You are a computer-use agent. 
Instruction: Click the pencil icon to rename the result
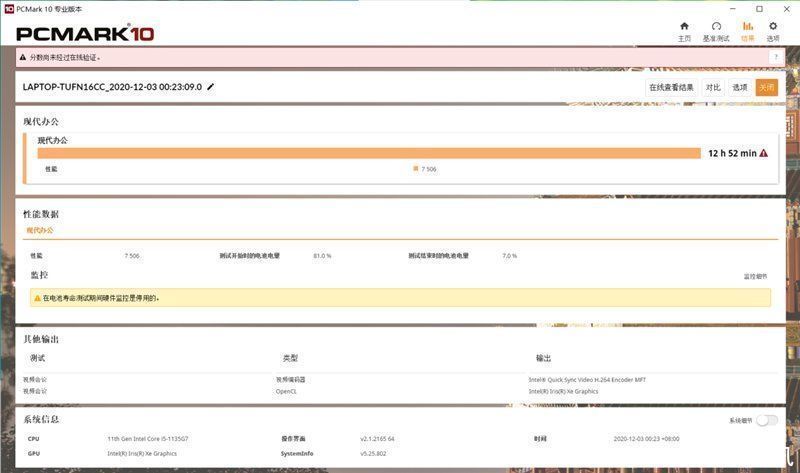pos(210,87)
